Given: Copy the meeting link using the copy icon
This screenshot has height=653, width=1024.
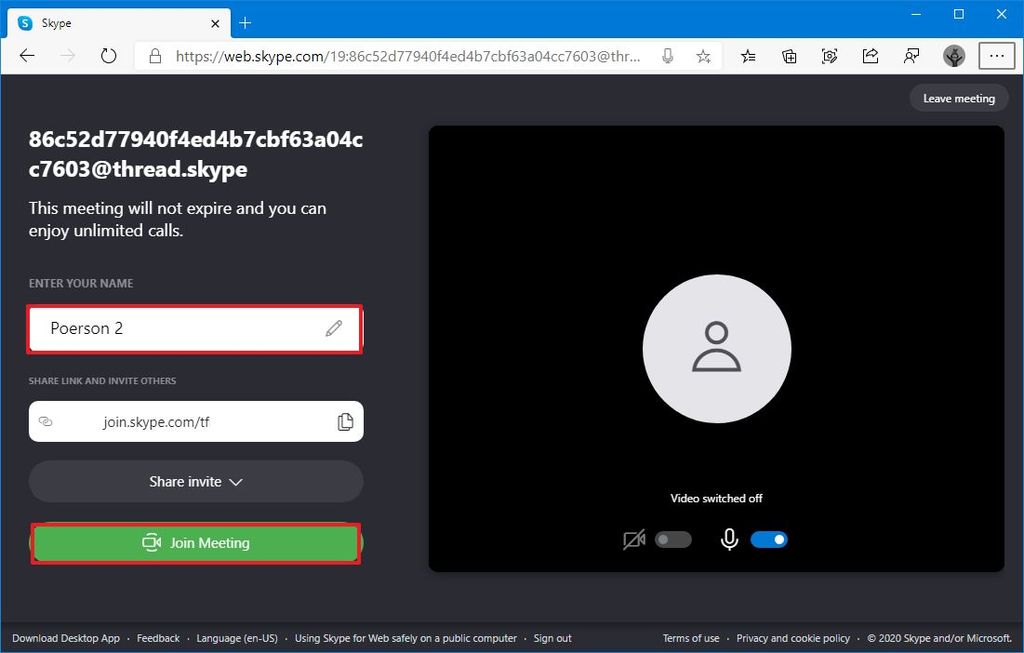Looking at the screenshot, I should tap(346, 421).
